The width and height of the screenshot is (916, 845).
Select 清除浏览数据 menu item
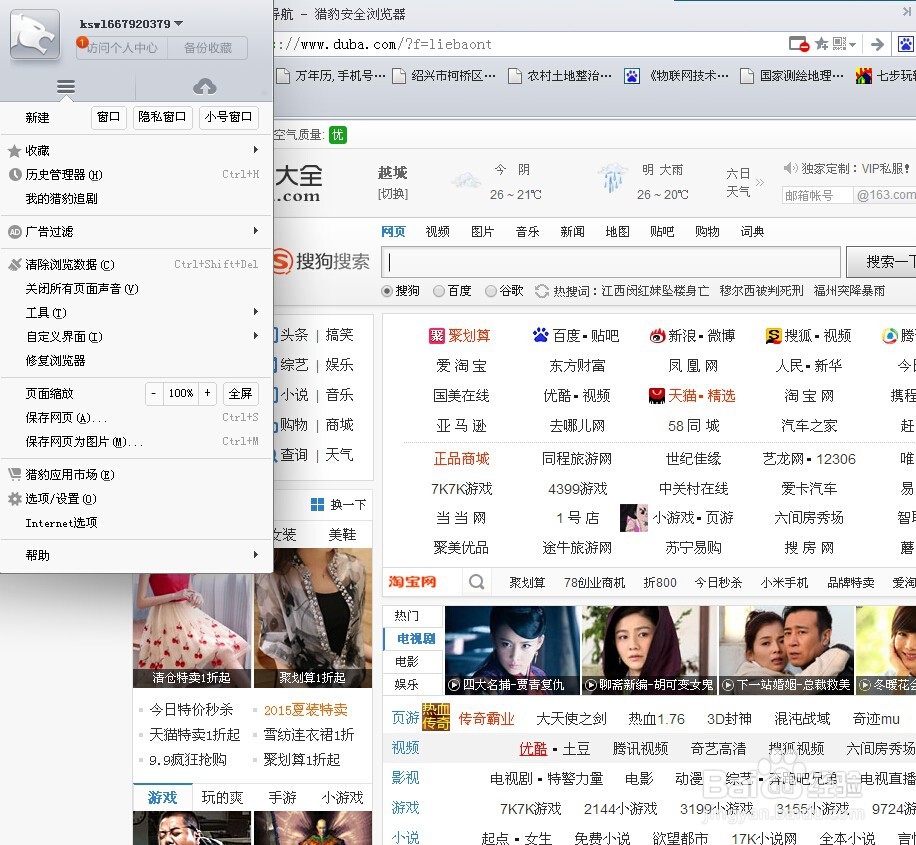coord(136,265)
